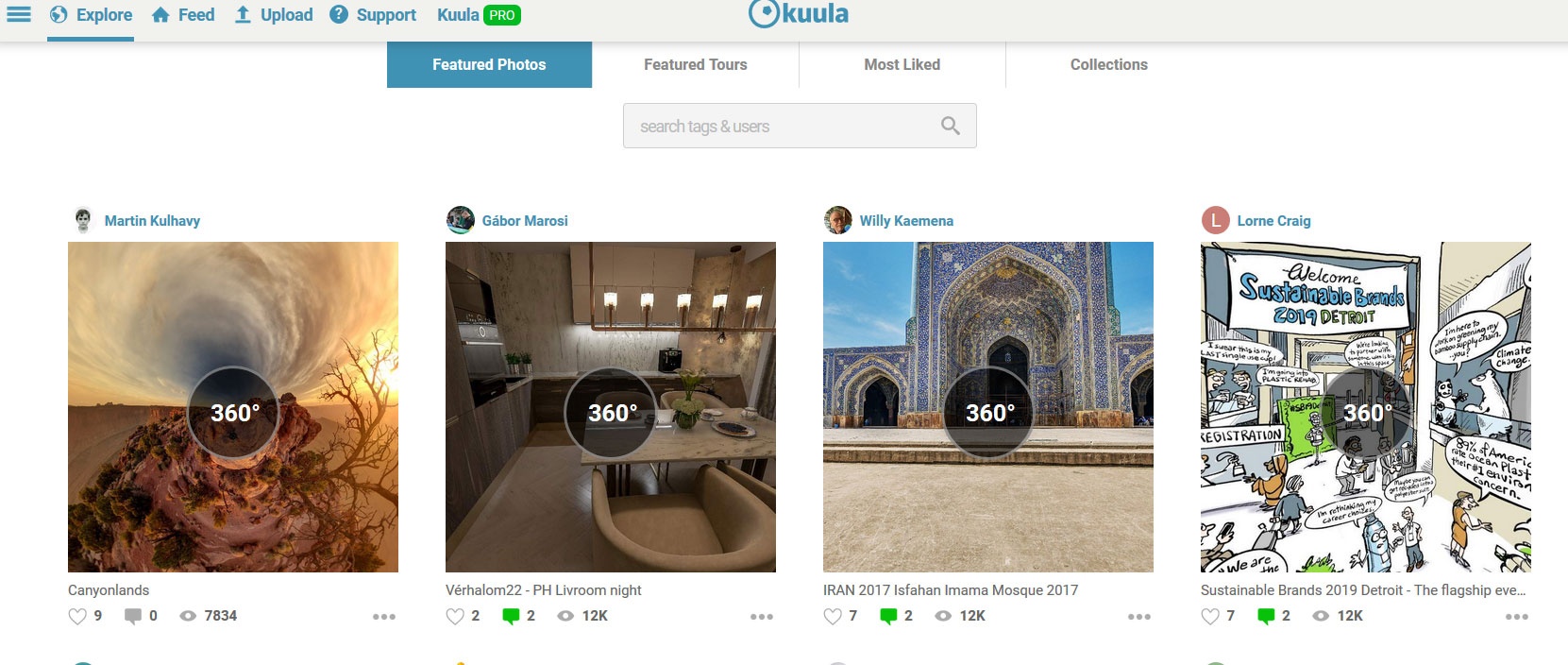This screenshot has height=665, width=1568.
Task: Click the search magnifier icon
Action: (x=951, y=126)
